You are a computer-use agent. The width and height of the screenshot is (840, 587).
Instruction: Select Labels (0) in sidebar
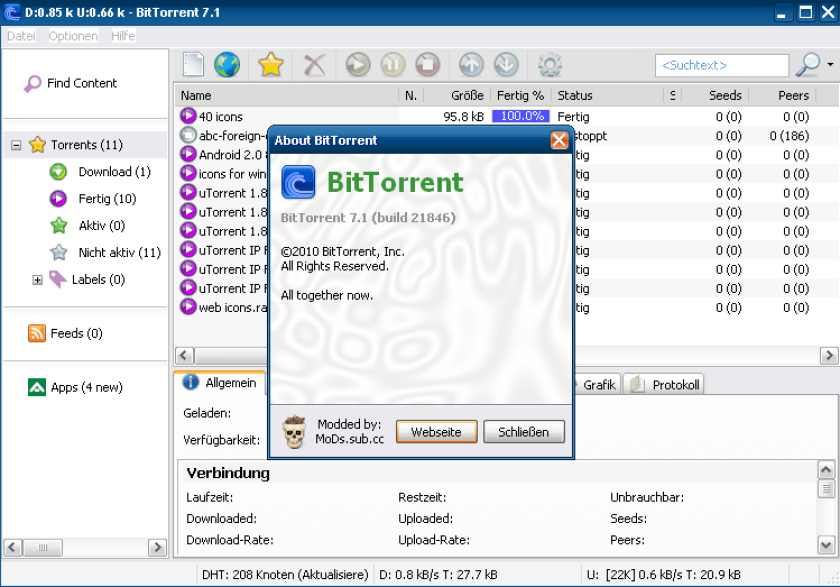tap(87, 280)
